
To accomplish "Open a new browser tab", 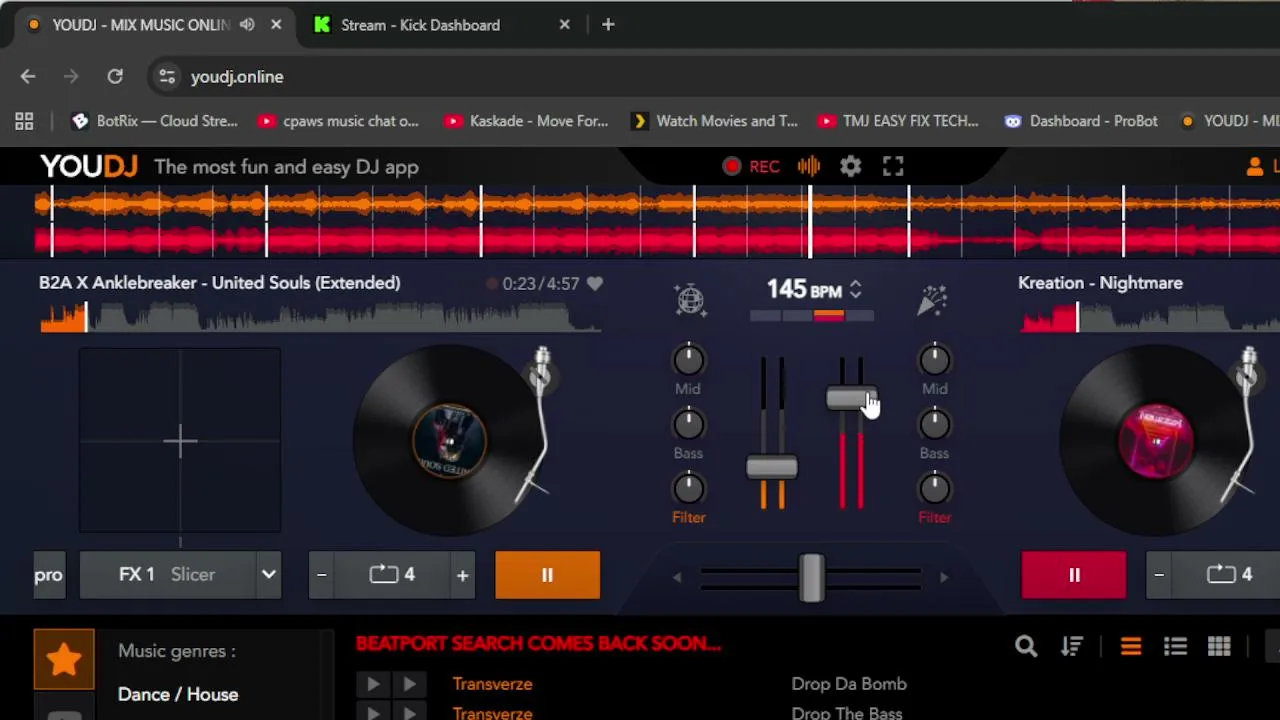I will (x=608, y=25).
